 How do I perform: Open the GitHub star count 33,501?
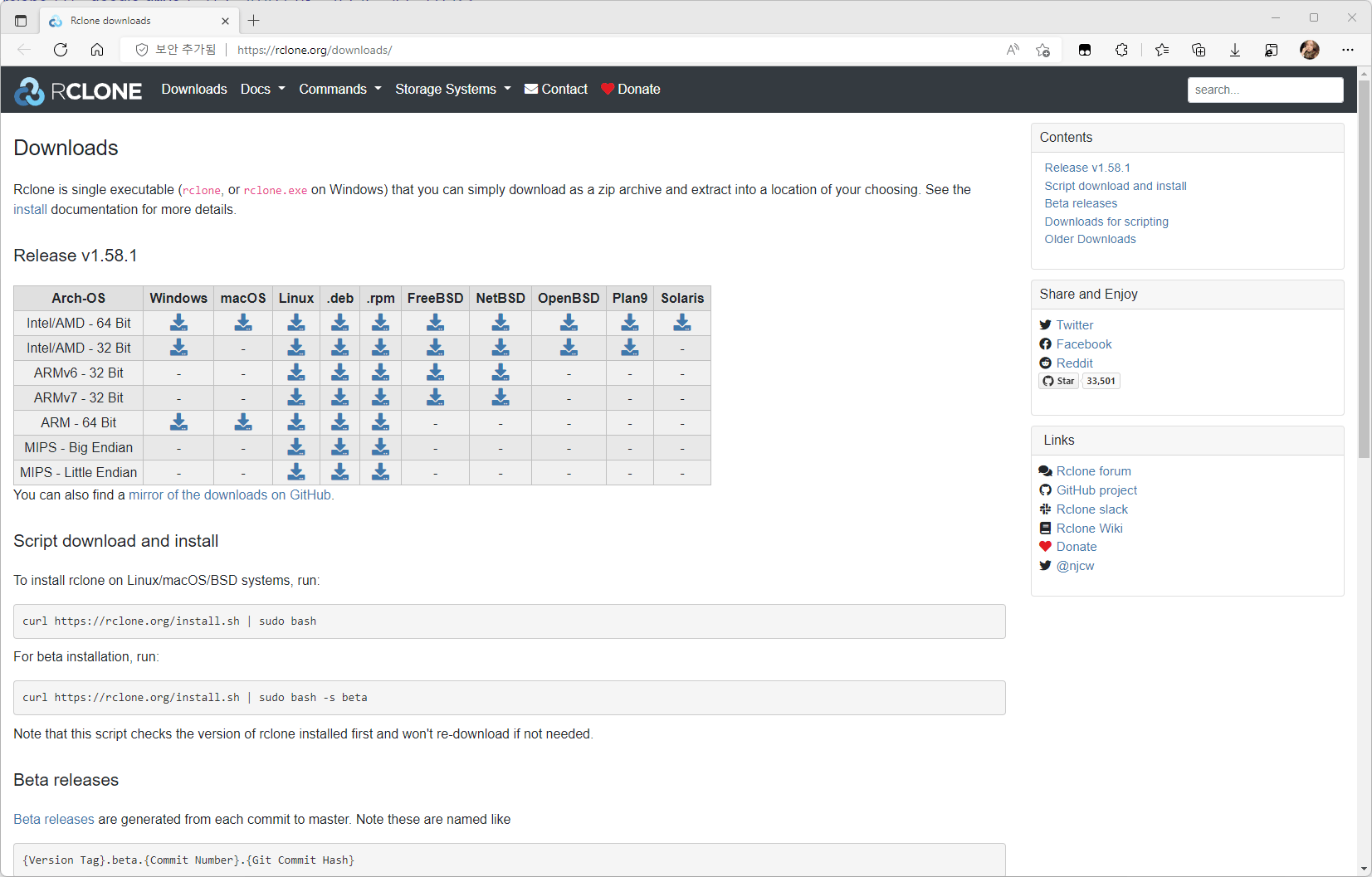pos(1101,381)
